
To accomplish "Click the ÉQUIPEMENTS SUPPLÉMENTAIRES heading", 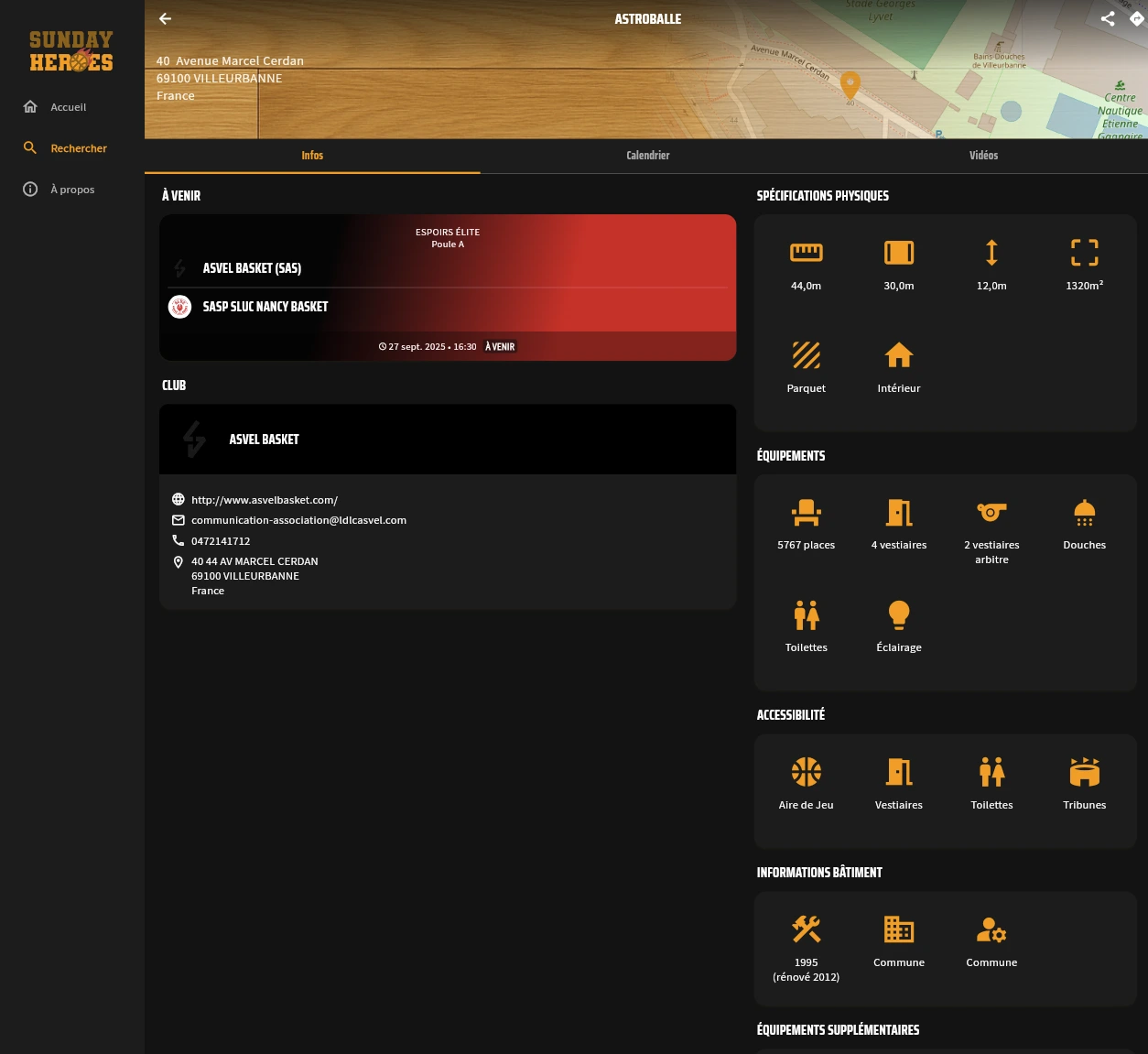I will pyautogui.click(x=838, y=1030).
